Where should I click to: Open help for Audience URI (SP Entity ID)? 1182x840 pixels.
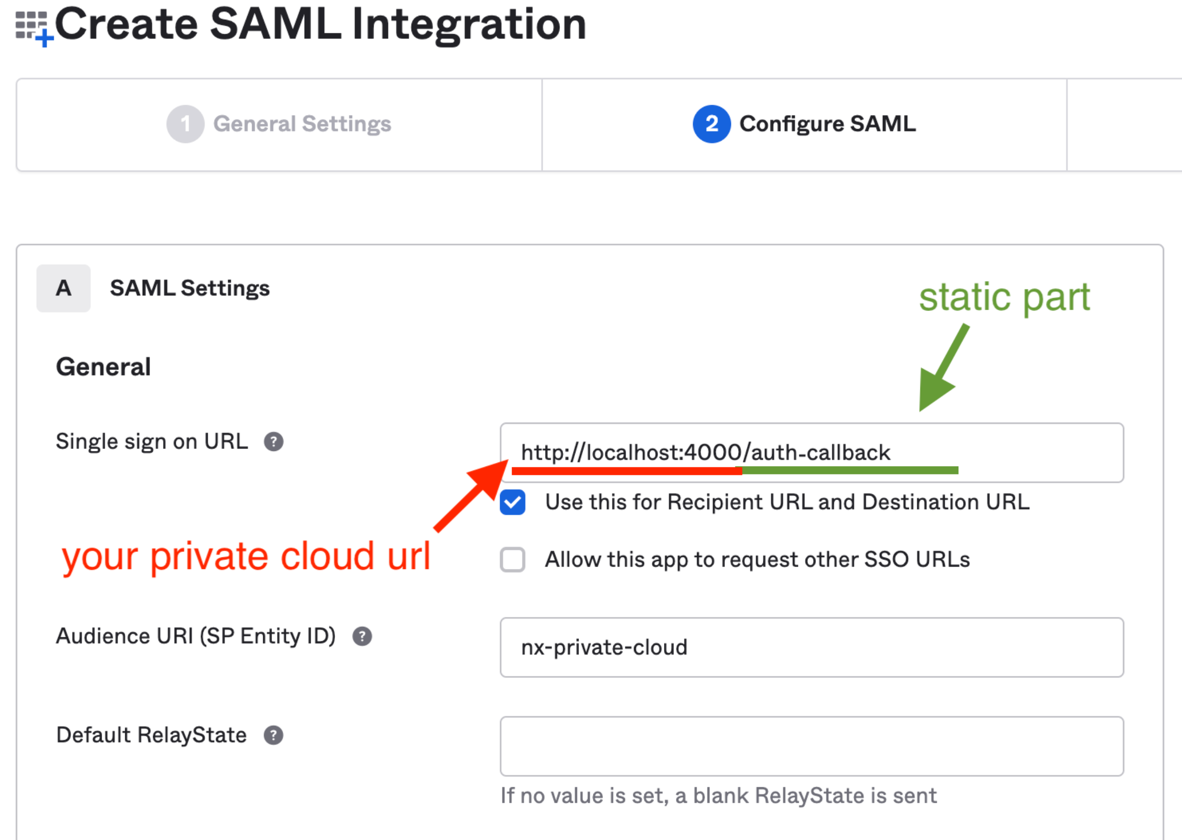(x=361, y=635)
